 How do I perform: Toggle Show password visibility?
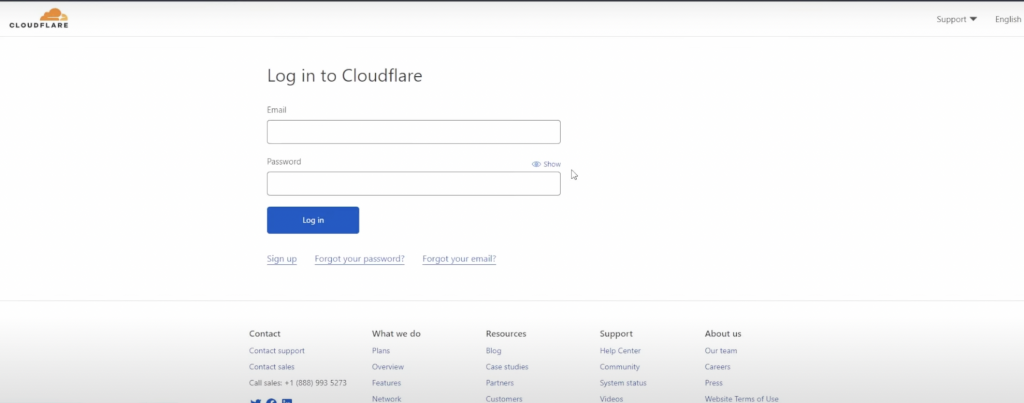tap(546, 164)
